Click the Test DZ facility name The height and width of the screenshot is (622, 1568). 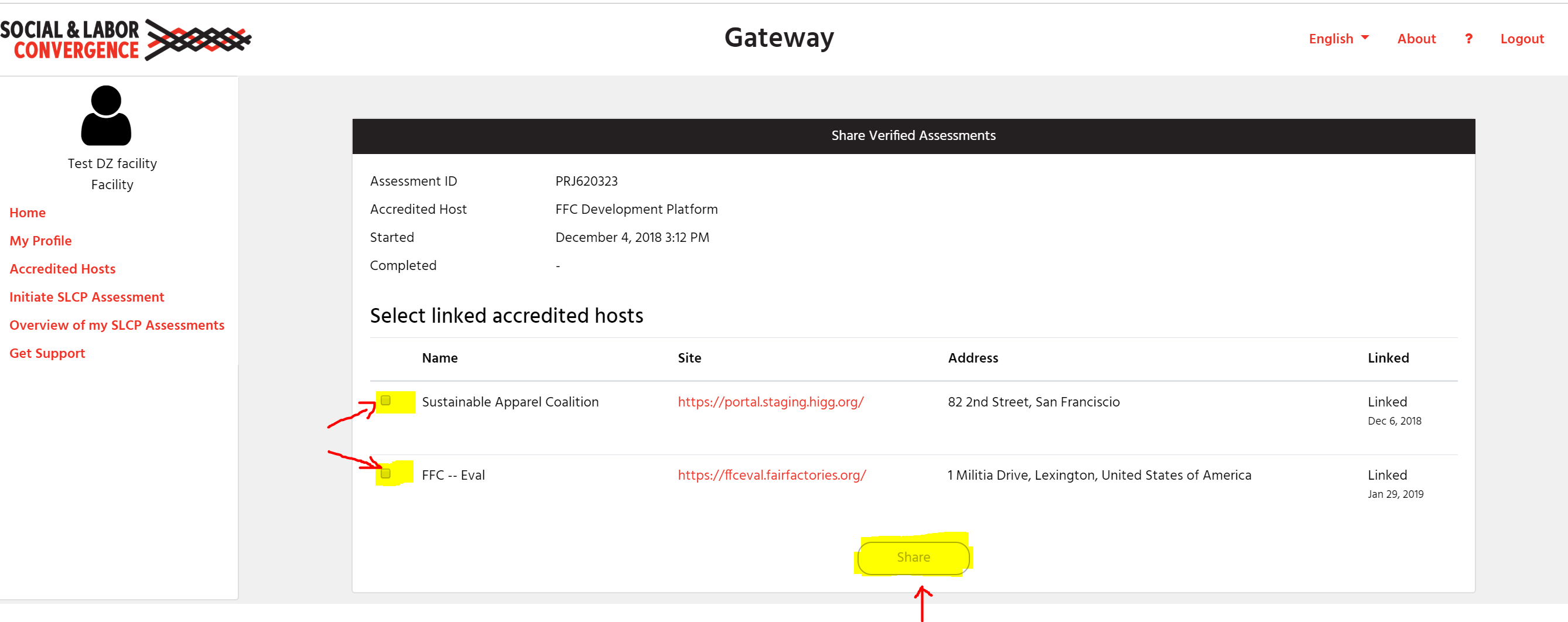click(x=112, y=163)
